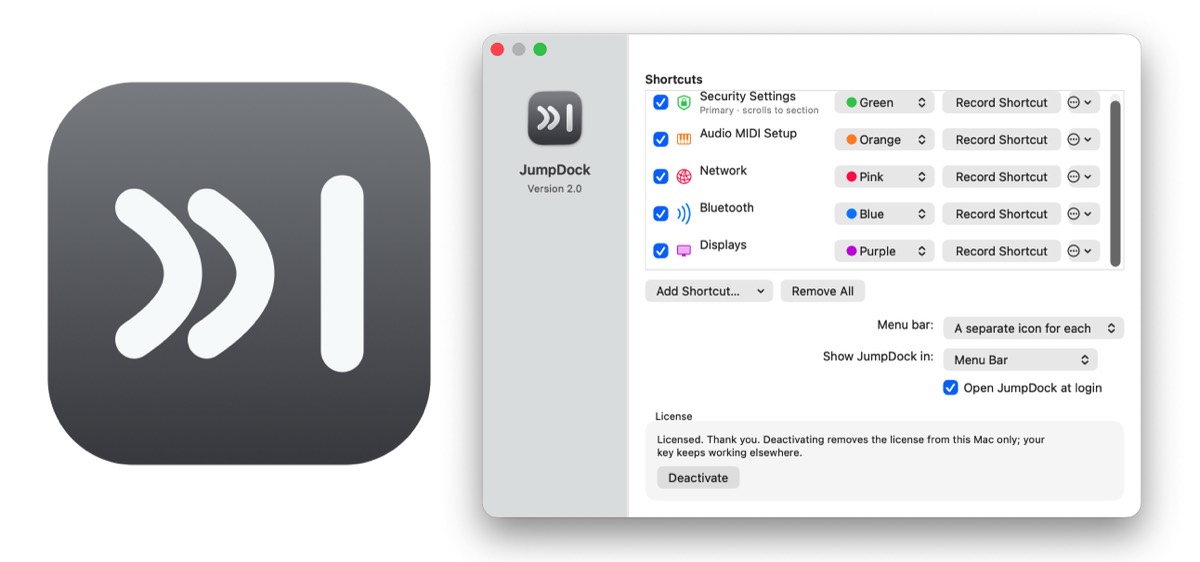Open the Menu bar icon style dropdown
The height and width of the screenshot is (562, 1200).
1034,328
